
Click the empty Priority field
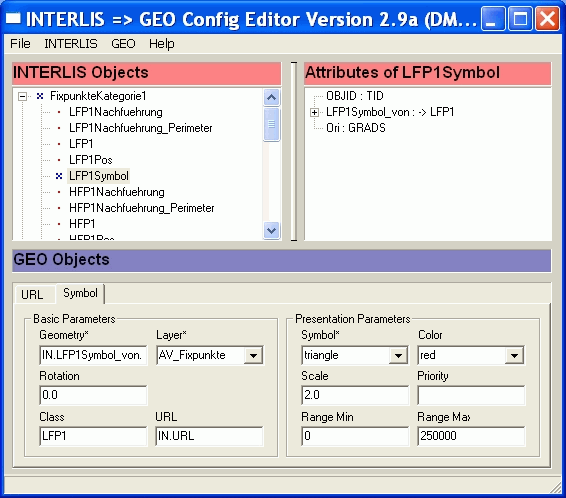pyautogui.click(x=471, y=395)
